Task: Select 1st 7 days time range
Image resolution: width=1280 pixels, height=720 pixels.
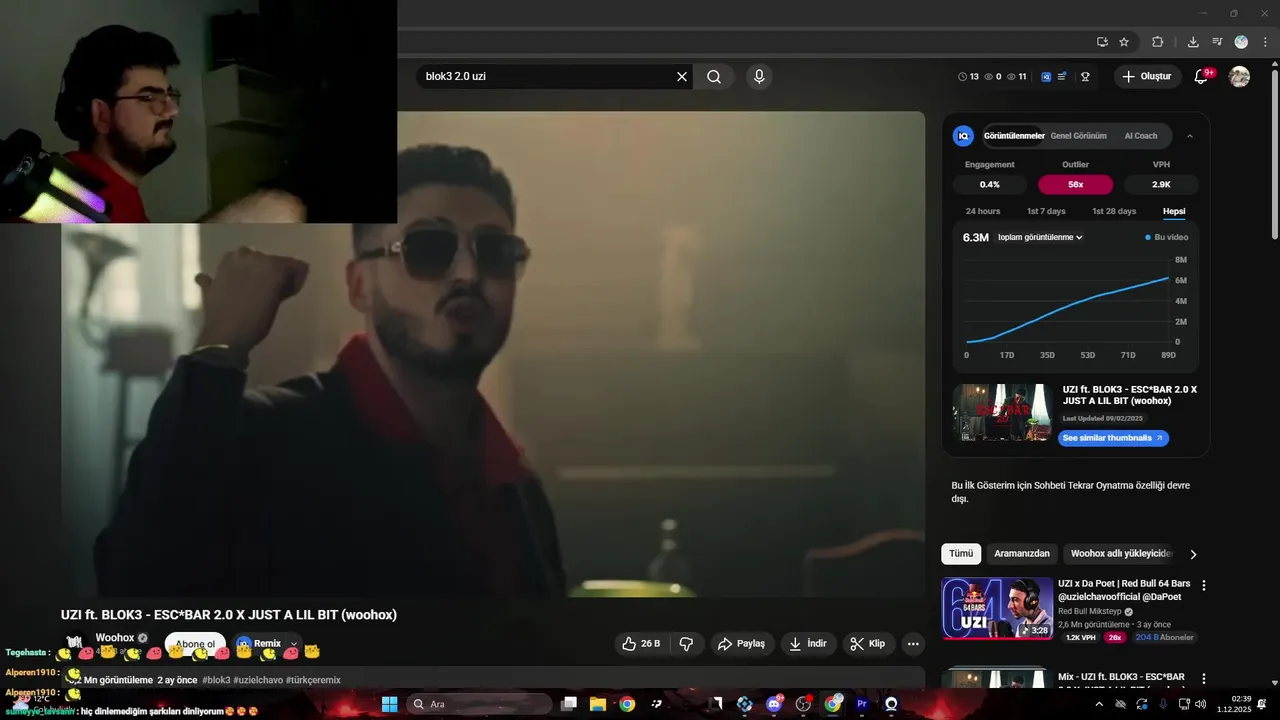Action: point(1046,211)
